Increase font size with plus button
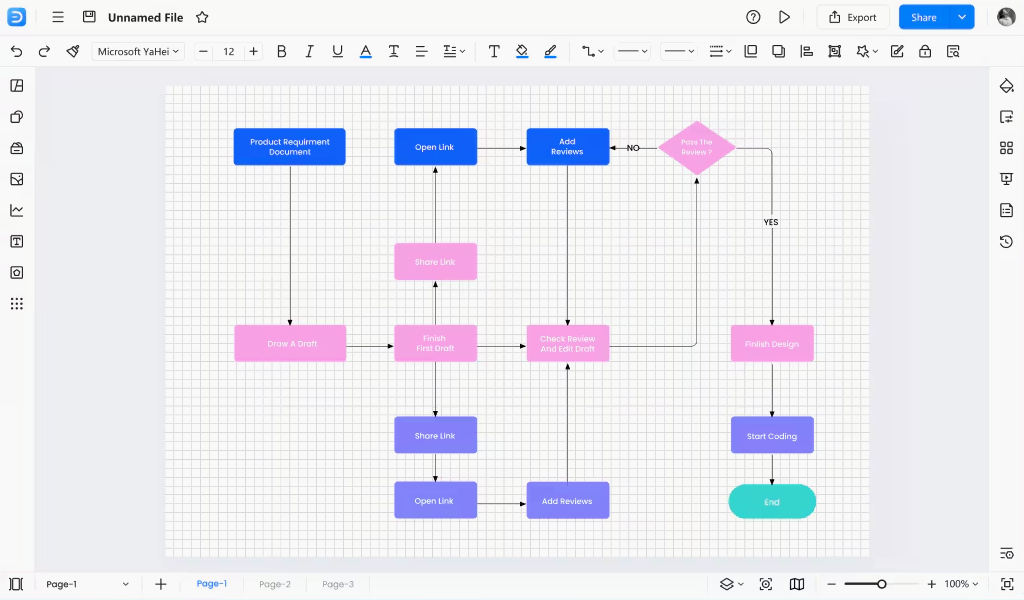 point(253,52)
